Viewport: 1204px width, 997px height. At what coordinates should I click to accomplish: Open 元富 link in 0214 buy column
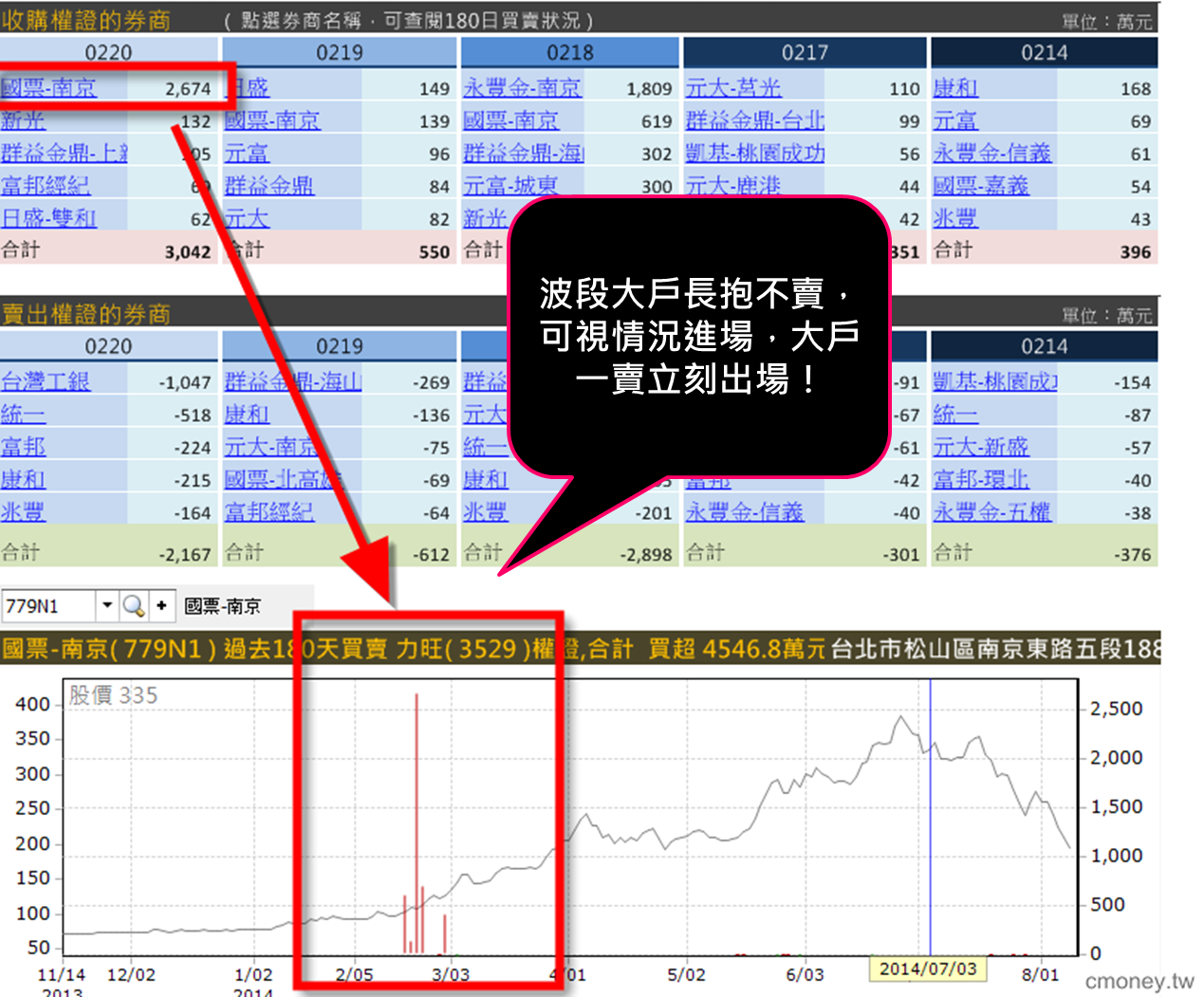point(955,120)
